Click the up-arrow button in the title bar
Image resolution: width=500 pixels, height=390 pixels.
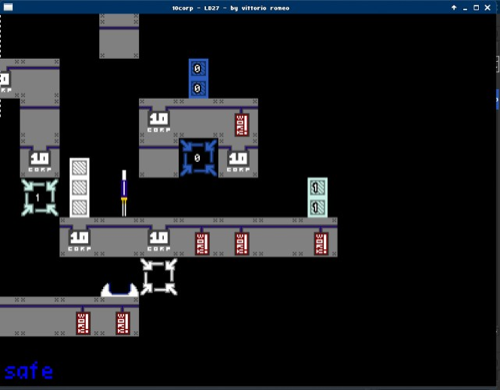tap(454, 8)
